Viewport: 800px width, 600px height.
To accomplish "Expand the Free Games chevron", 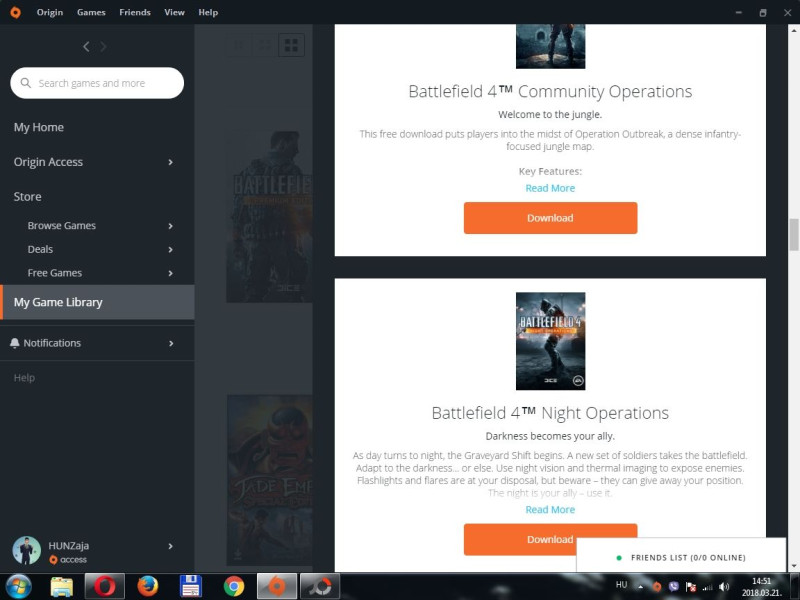I will (x=170, y=273).
